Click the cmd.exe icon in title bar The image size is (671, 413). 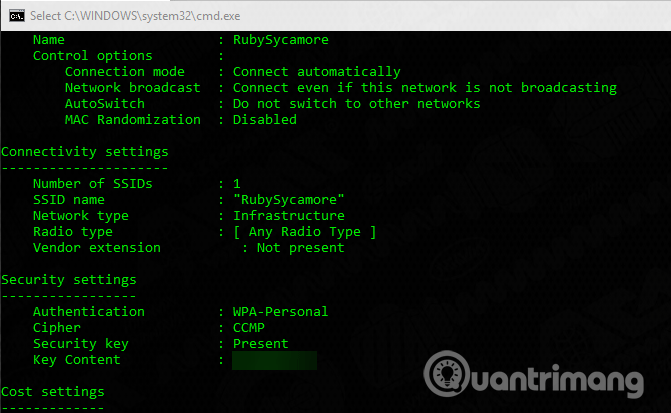(14, 15)
